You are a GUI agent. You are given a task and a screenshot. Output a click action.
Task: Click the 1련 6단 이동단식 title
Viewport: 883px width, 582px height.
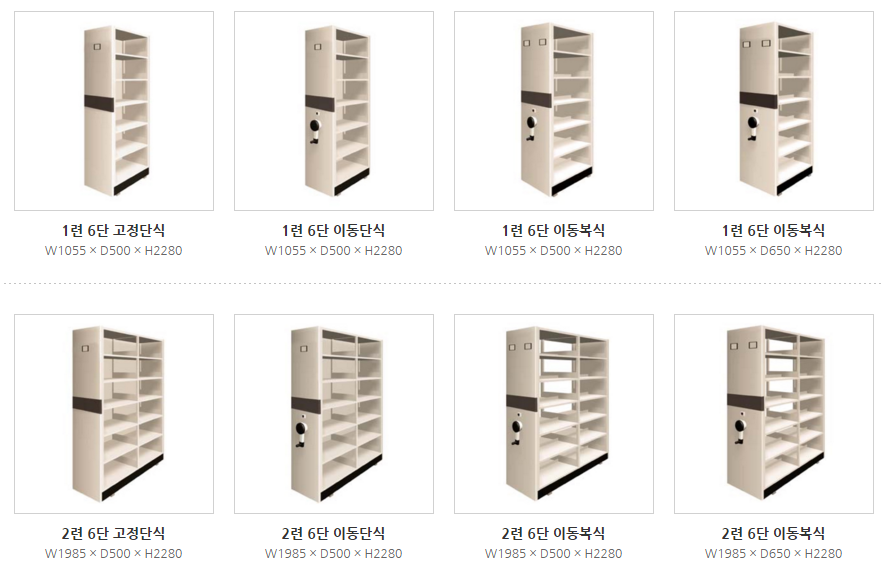334,230
